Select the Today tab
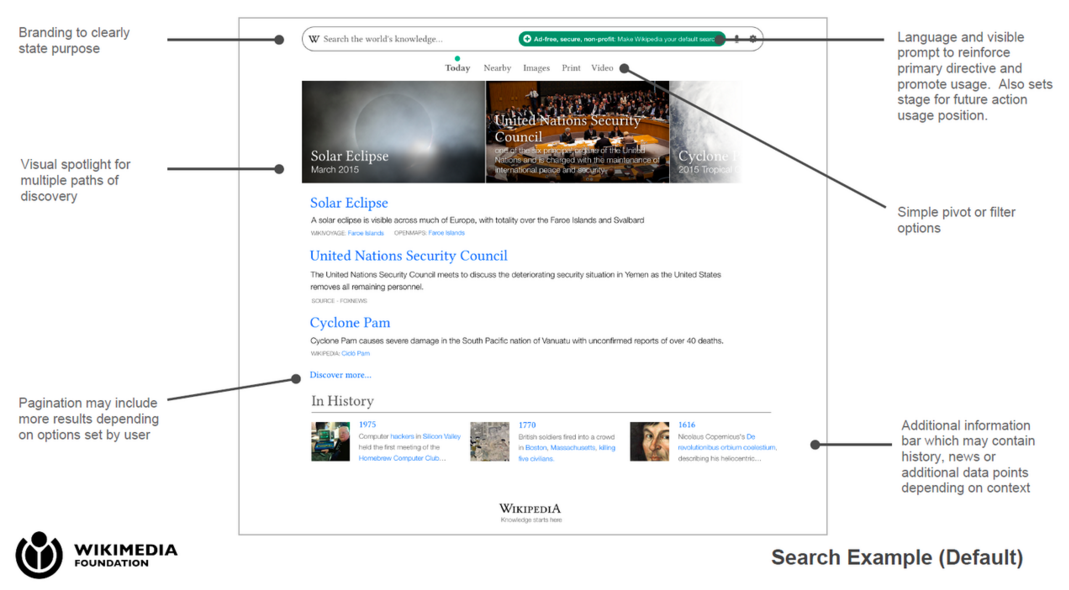 pos(457,68)
